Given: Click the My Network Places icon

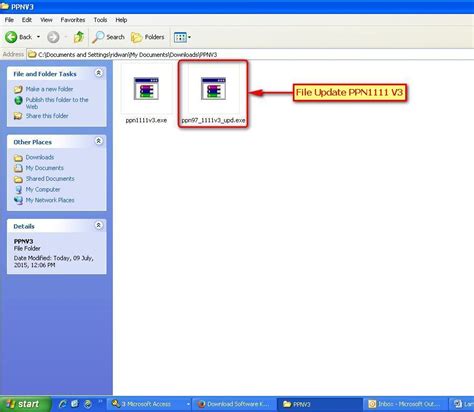Looking at the screenshot, I should (x=18, y=200).
